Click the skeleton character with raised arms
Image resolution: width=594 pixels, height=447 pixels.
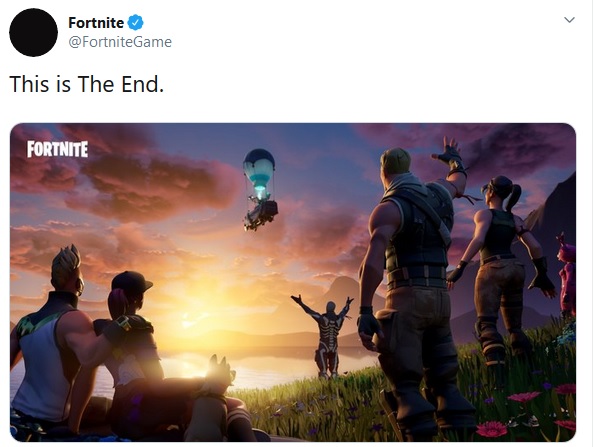(326, 335)
